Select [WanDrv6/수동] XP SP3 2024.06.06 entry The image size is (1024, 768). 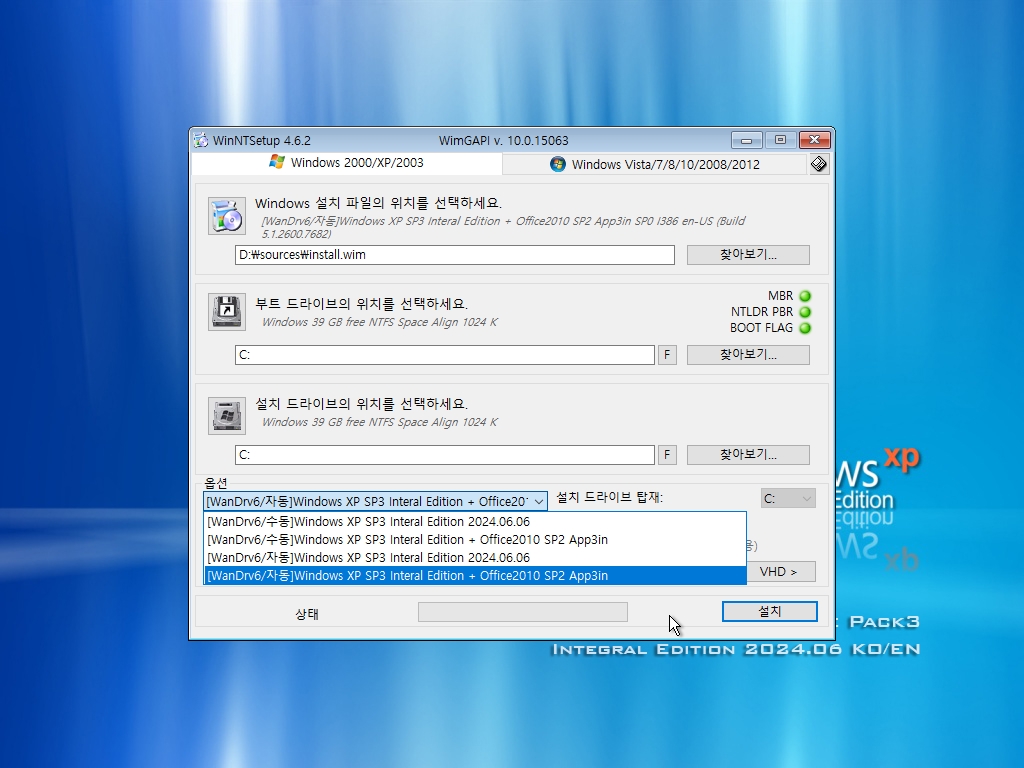pos(475,522)
